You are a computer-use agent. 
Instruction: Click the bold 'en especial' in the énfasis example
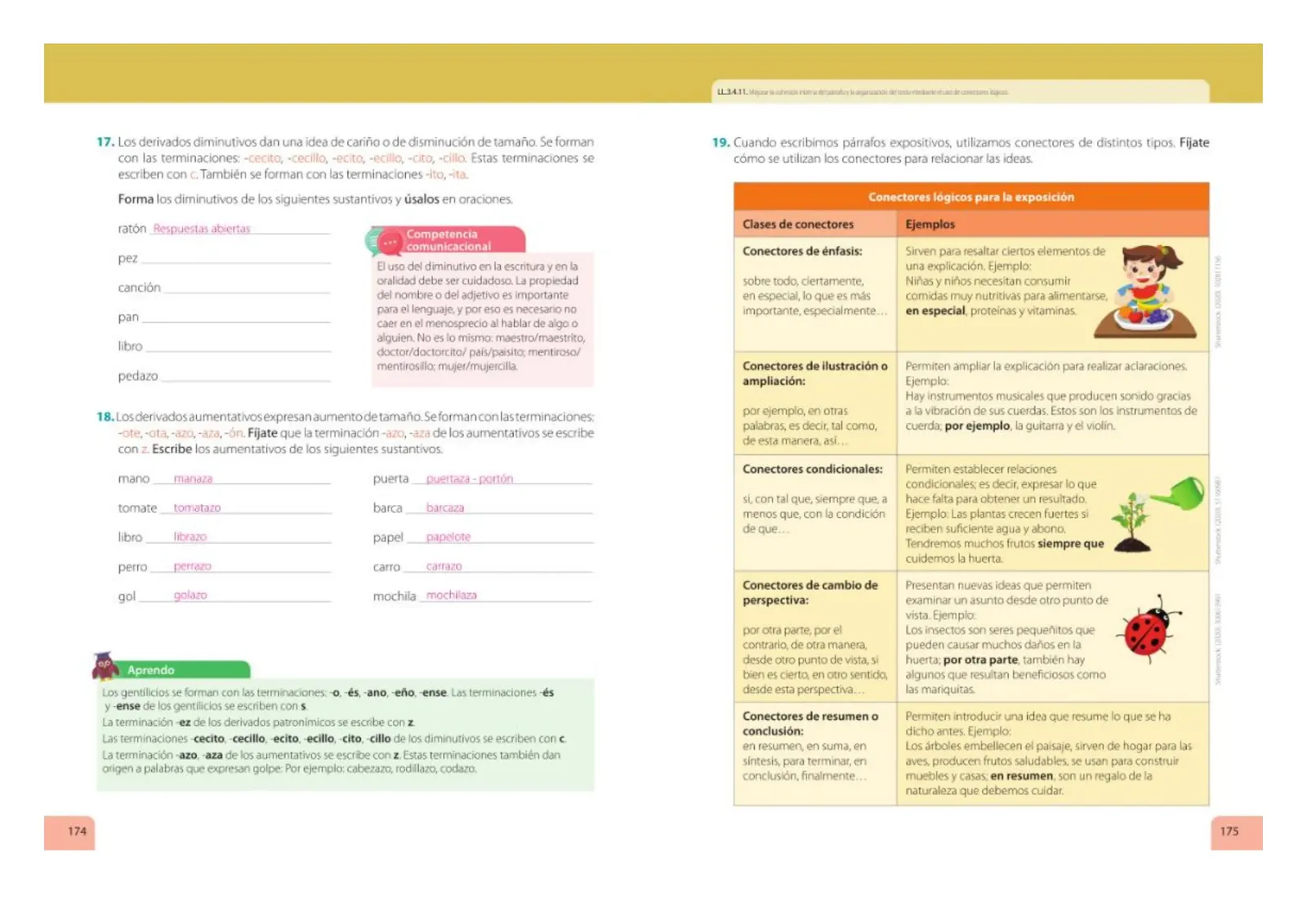(935, 311)
